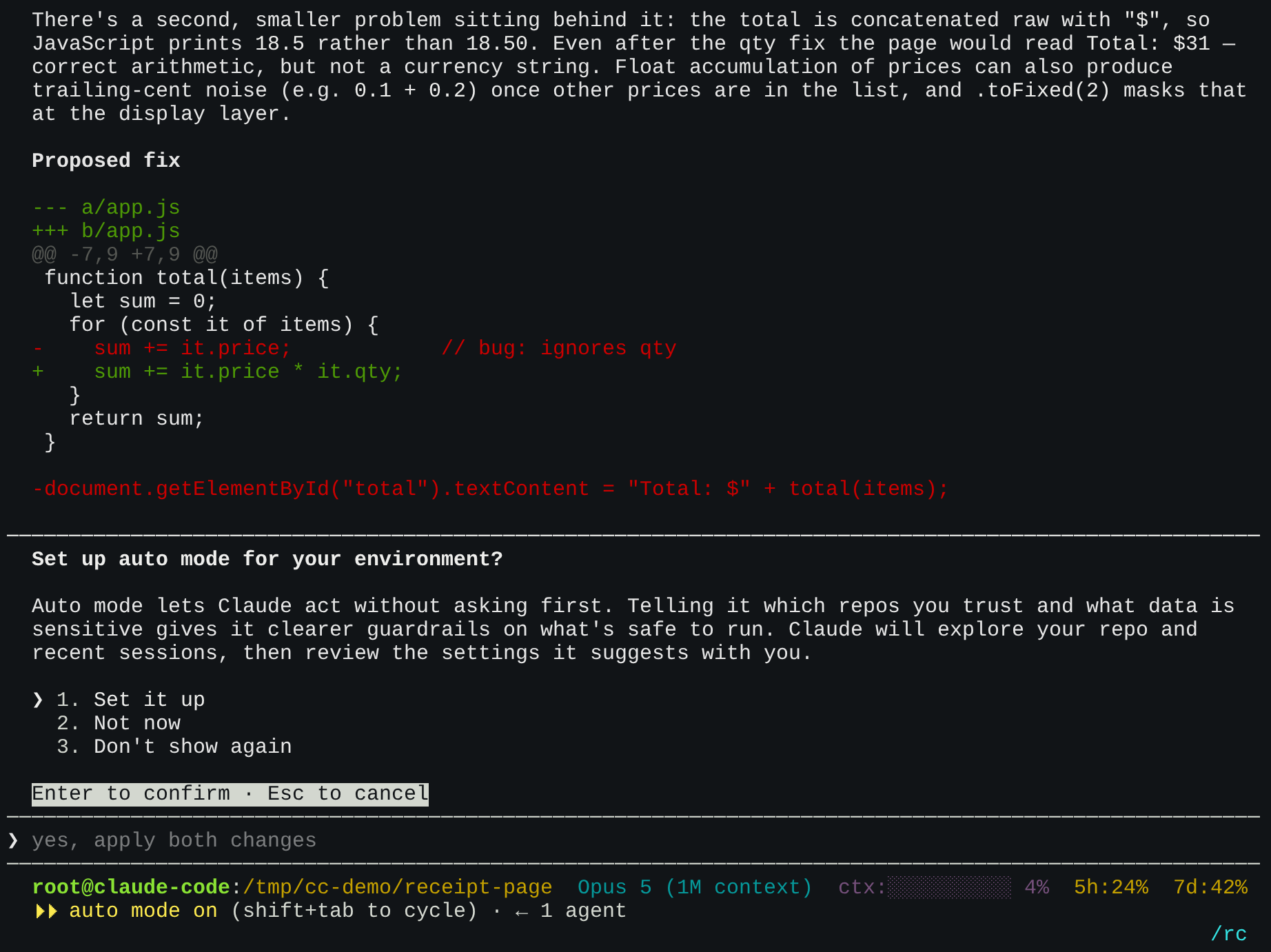This screenshot has width=1271, height=952.
Task: Click the "for (const it of items) {" line
Action: 224,325
